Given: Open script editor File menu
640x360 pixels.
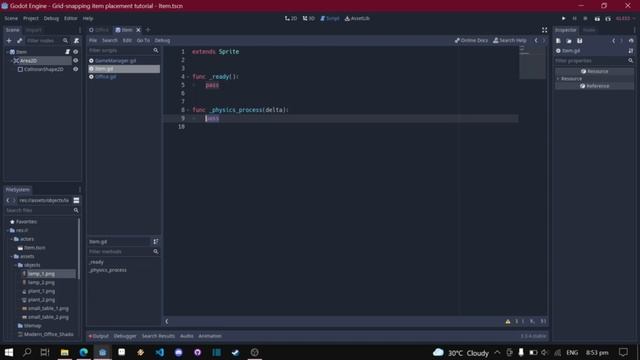Looking at the screenshot, I should tap(93, 40).
